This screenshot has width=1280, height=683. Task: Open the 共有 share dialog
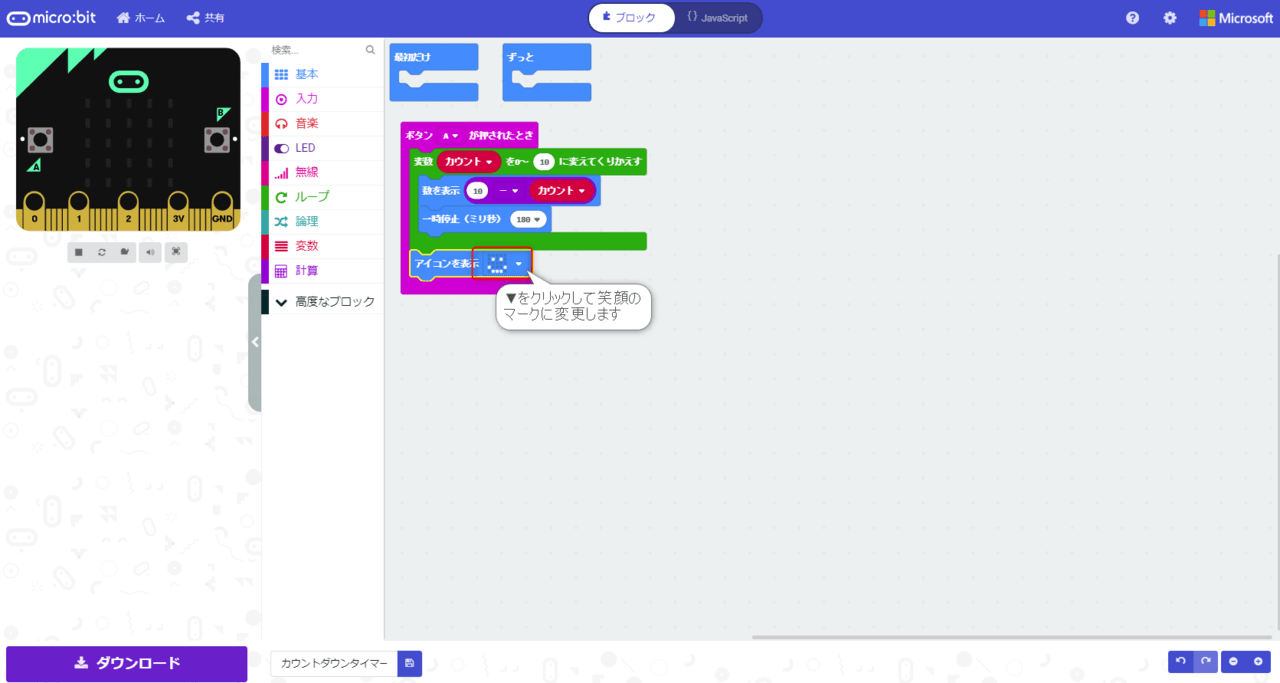tap(205, 18)
